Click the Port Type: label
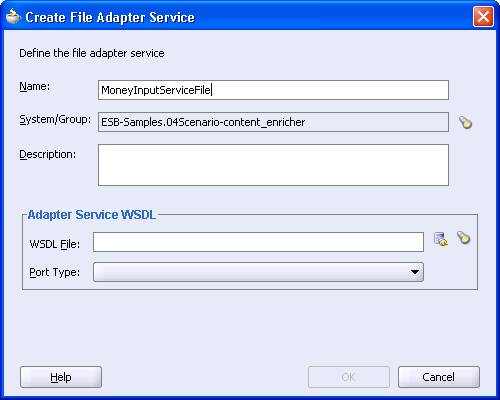The image size is (500, 400). (x=55, y=272)
